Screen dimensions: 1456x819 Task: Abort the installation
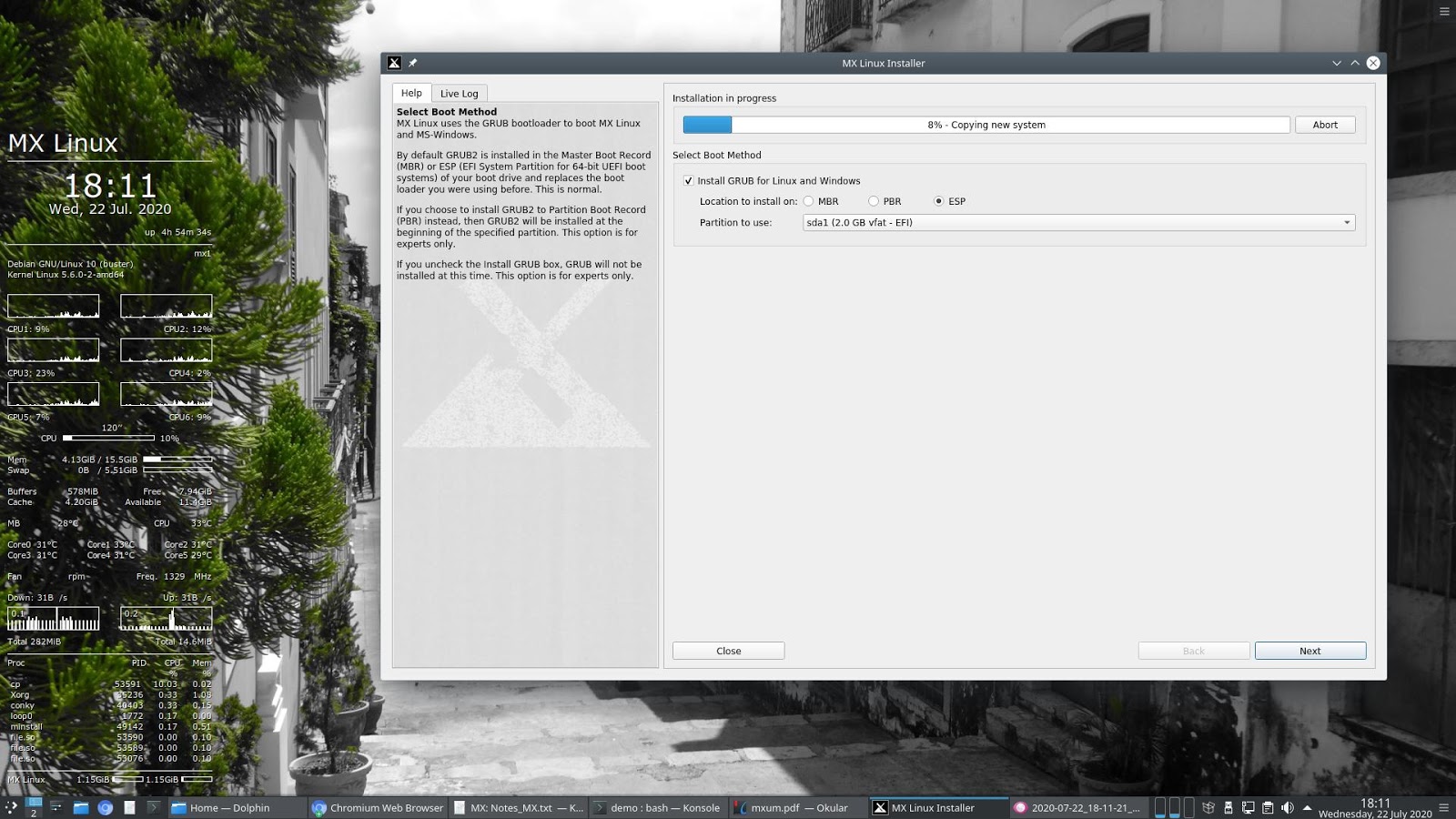pyautogui.click(x=1325, y=125)
